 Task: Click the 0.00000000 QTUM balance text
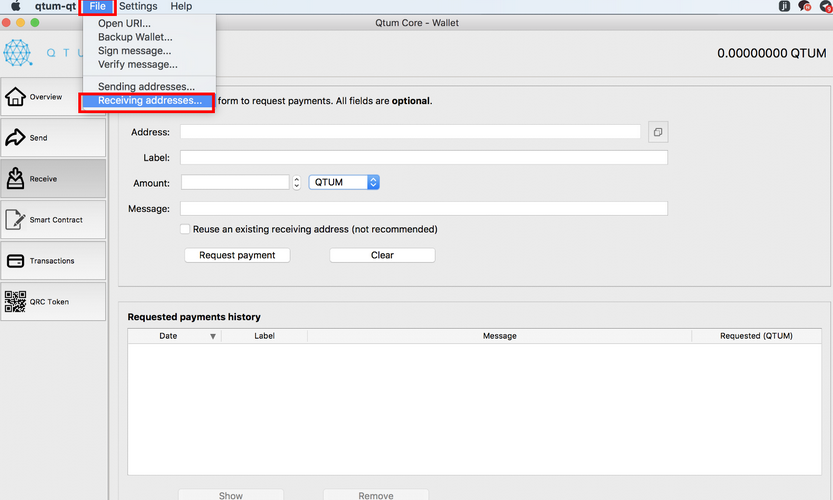771,53
